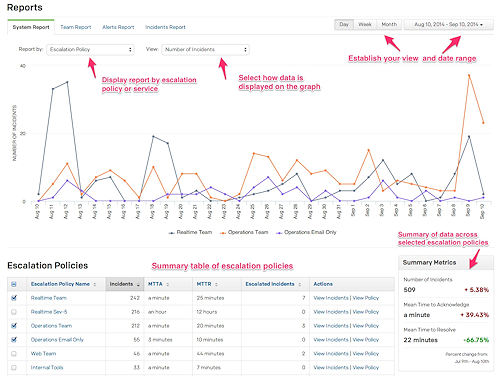Check the Realtime Sev-5 row checkbox

(14, 312)
